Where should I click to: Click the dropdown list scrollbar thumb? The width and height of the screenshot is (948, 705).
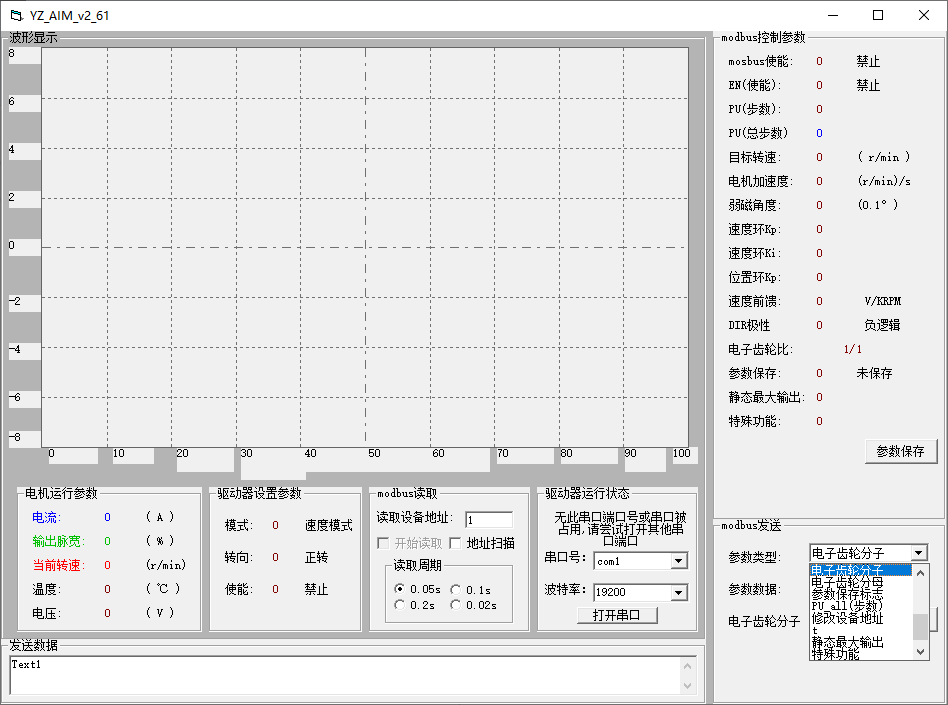920,626
